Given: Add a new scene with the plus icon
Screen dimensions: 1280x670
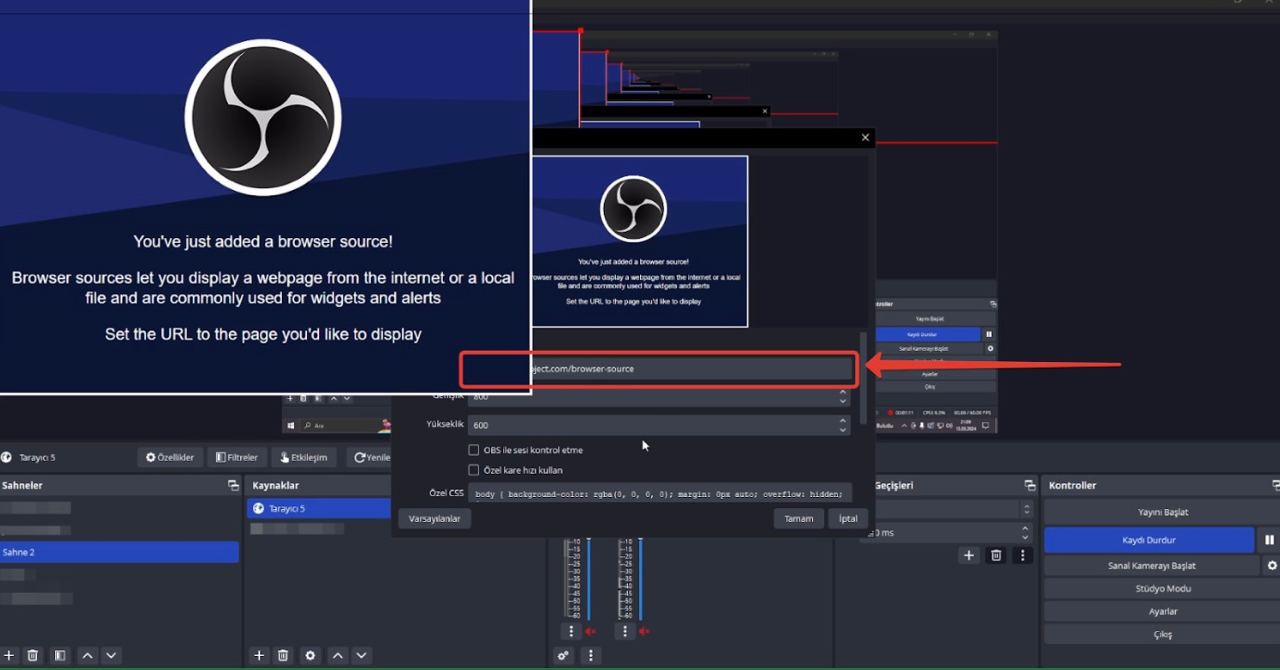Looking at the screenshot, I should (11, 655).
